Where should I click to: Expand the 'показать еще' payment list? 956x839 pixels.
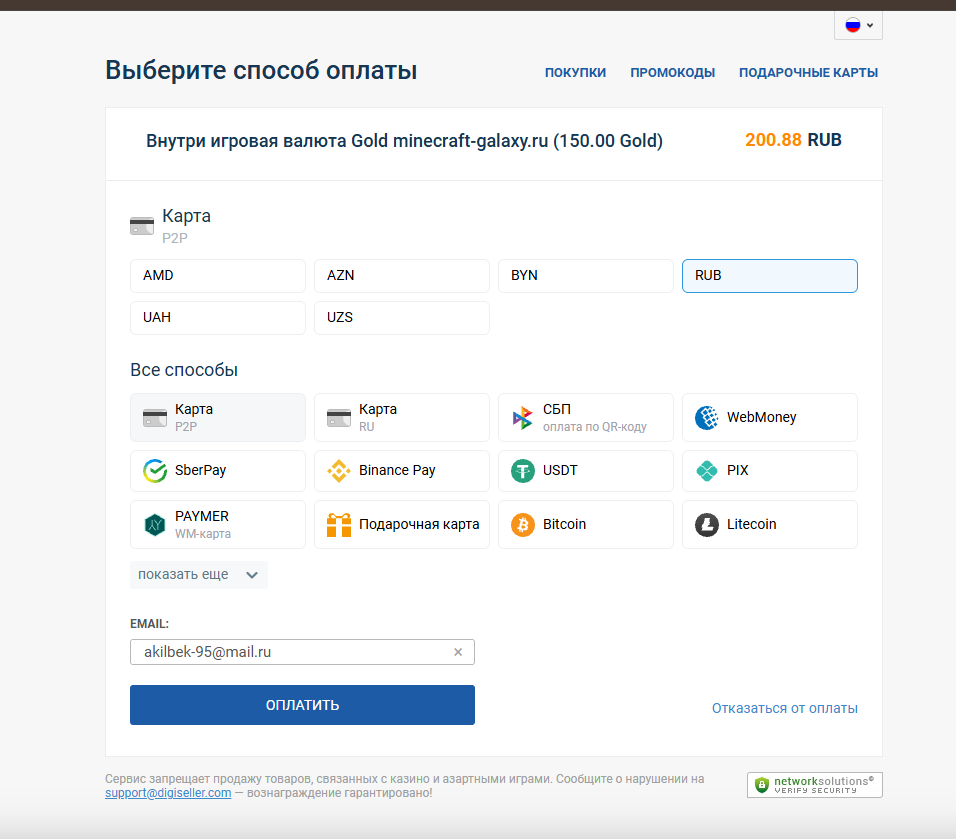199,575
